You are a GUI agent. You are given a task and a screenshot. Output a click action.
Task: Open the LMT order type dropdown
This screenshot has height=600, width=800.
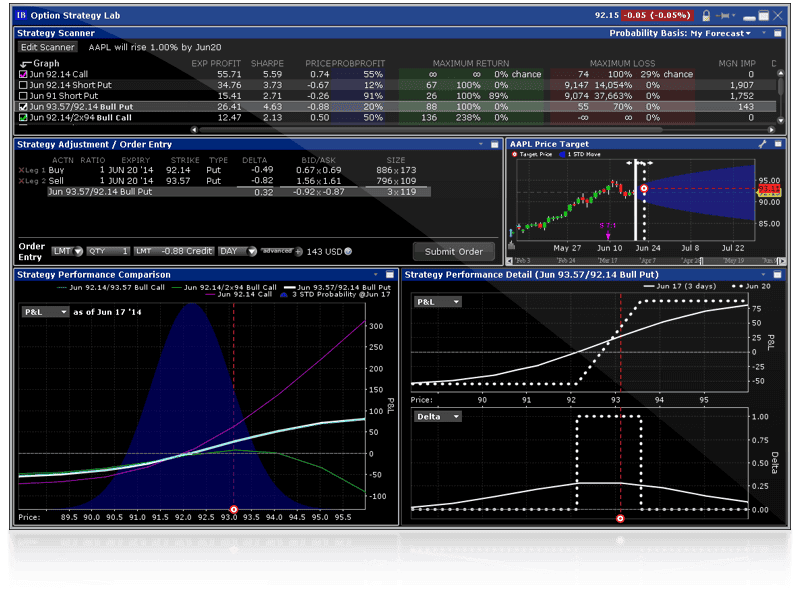click(67, 251)
